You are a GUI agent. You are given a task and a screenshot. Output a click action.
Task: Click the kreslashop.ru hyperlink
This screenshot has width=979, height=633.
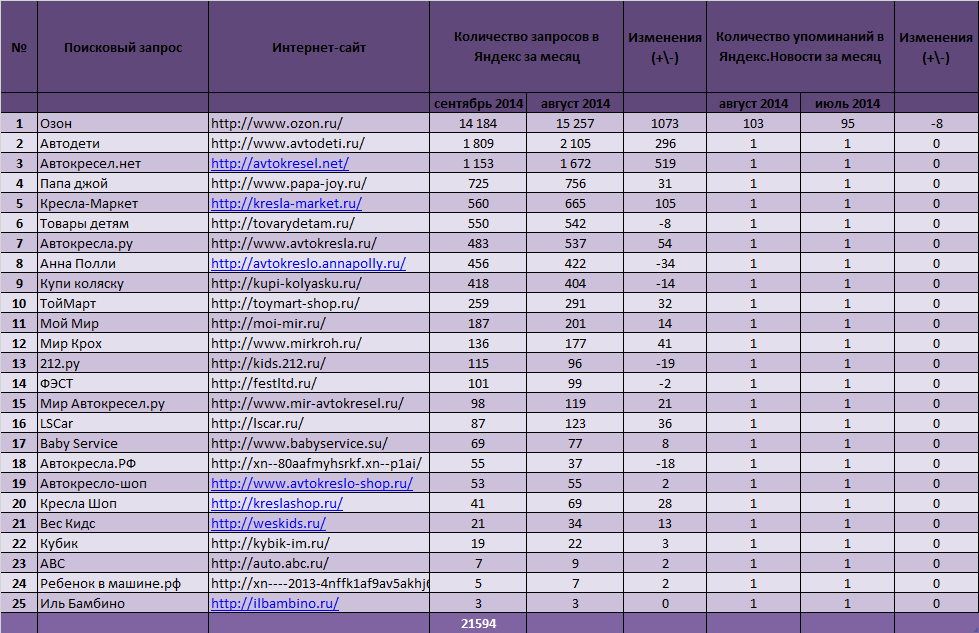click(x=277, y=503)
